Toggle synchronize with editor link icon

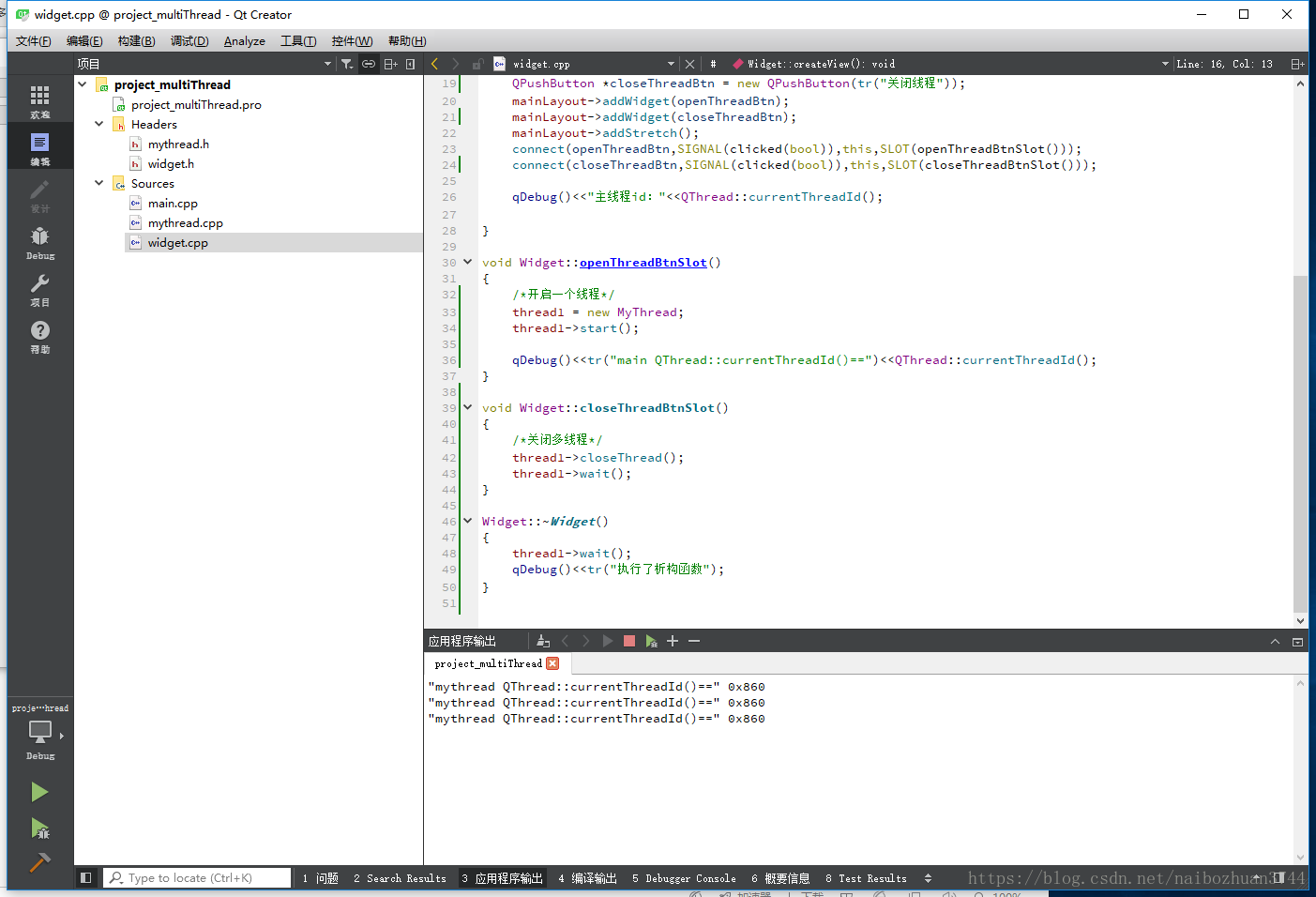coord(369,64)
